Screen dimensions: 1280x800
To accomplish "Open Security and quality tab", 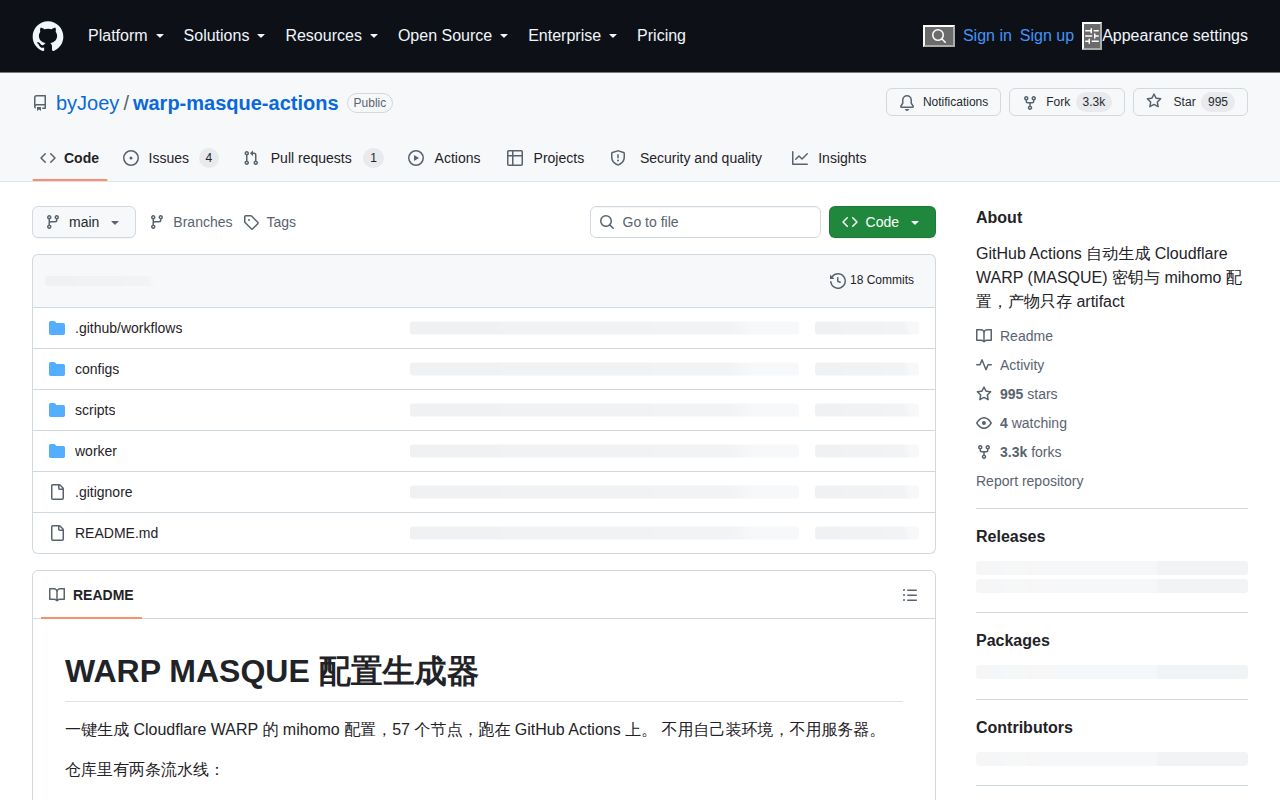I will coord(686,158).
